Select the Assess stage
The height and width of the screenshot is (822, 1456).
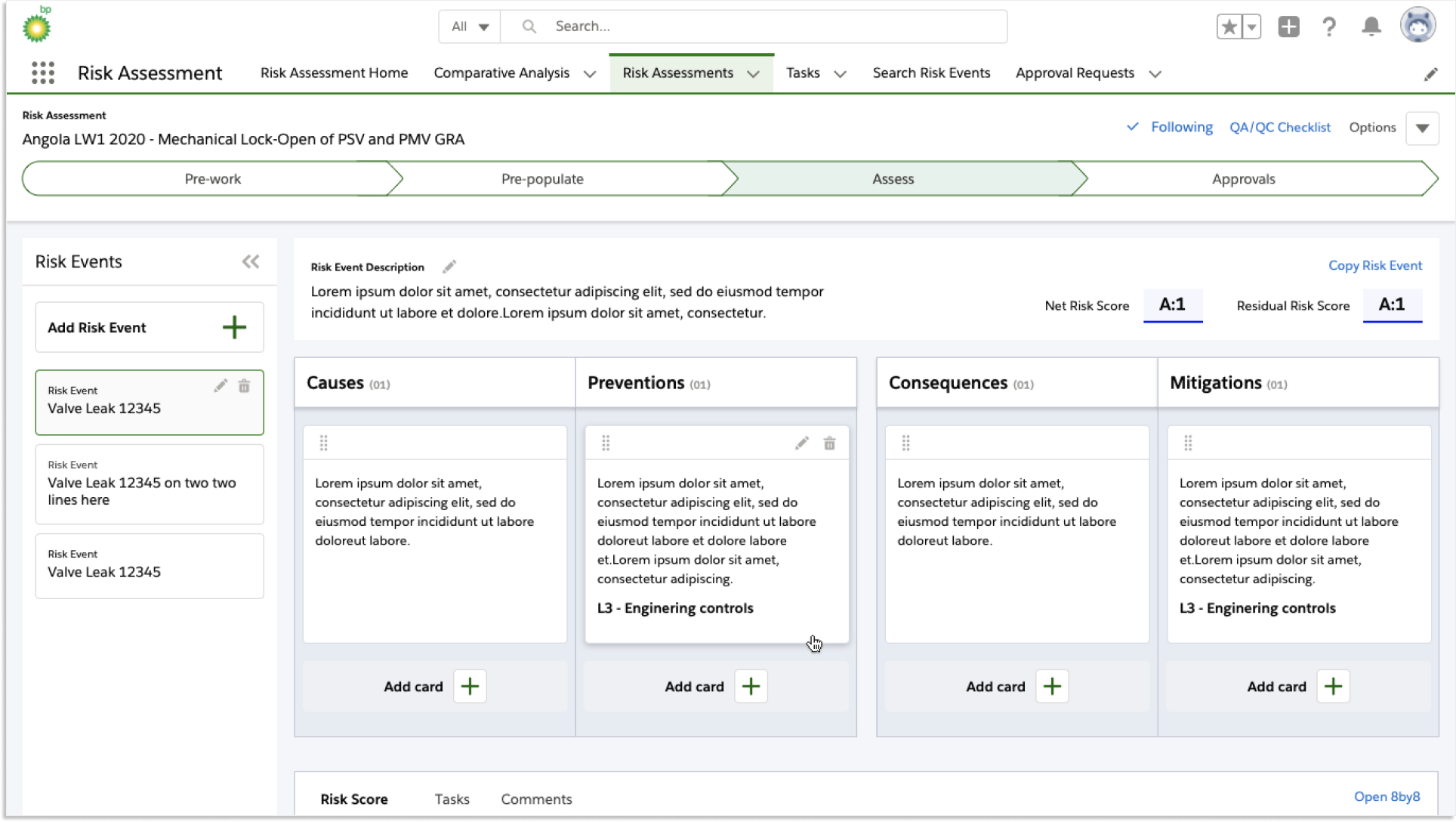point(893,179)
